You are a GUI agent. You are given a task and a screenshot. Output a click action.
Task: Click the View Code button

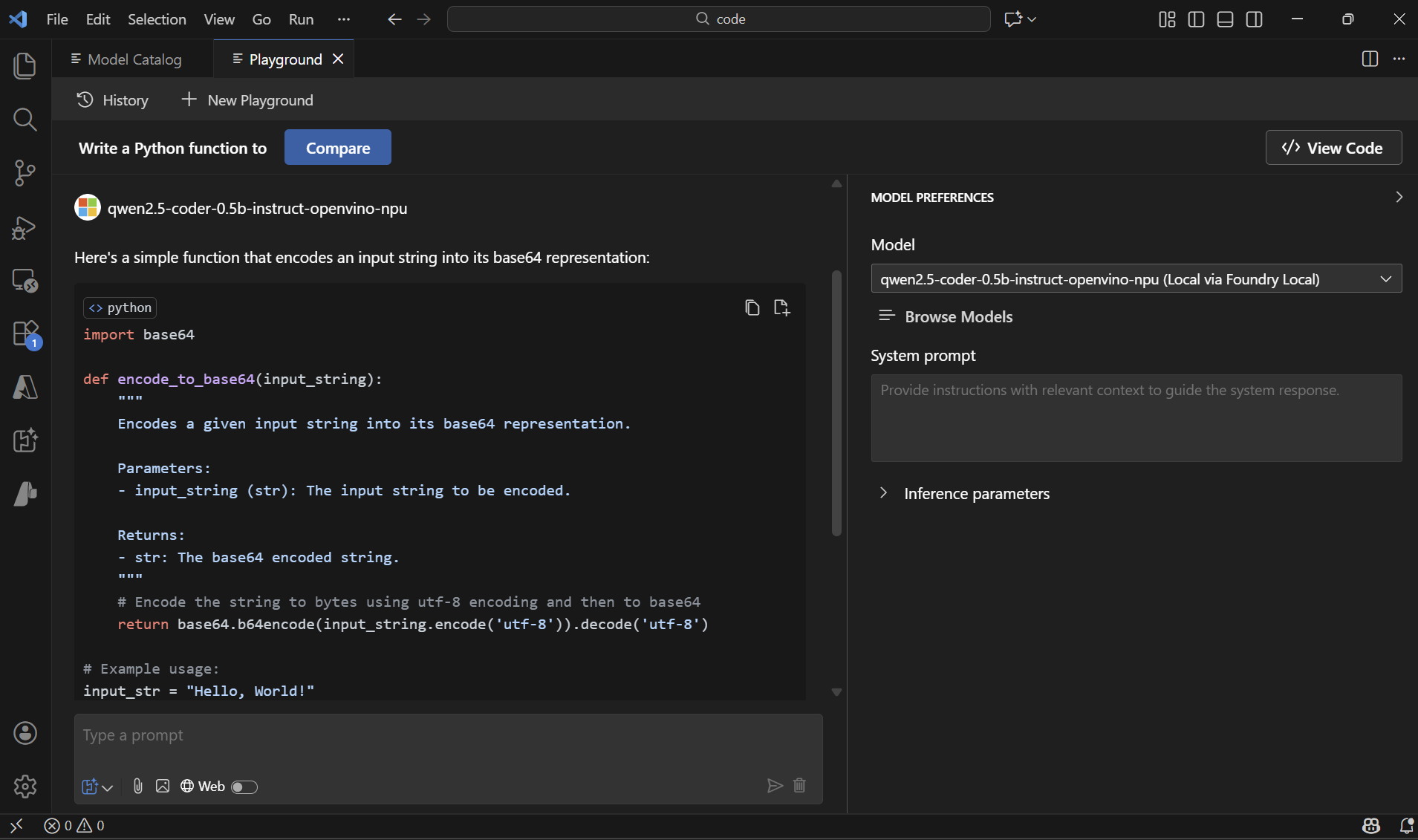tap(1333, 147)
